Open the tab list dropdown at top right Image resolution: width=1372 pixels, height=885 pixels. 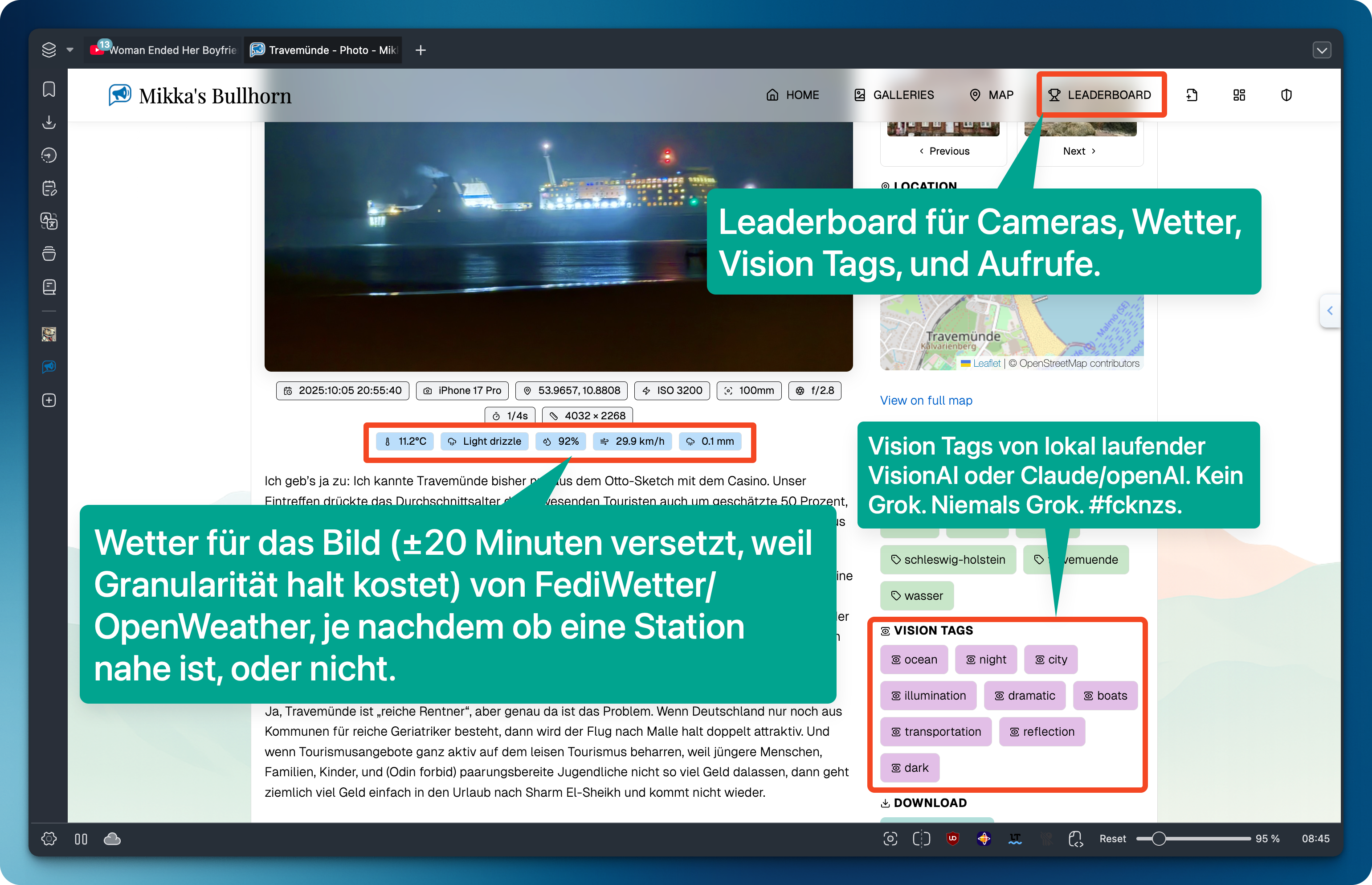[x=1322, y=50]
